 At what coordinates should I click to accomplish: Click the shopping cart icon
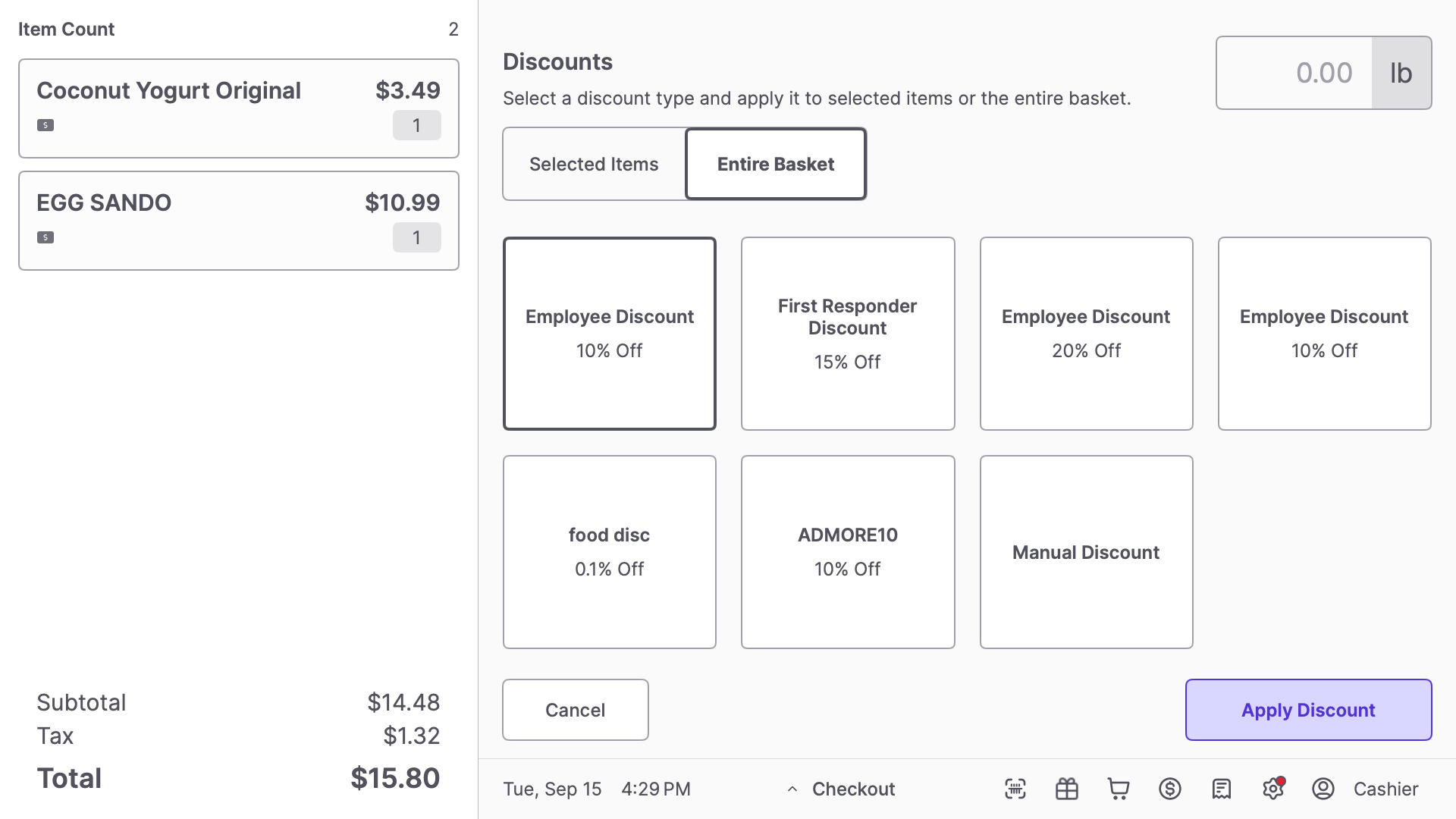1119,789
